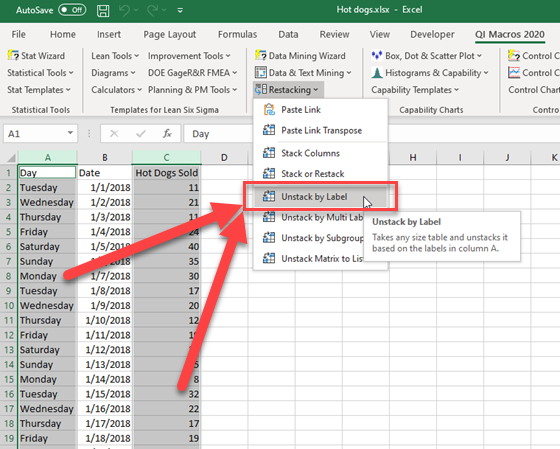
Task: Click the Redo arrow icon
Action: point(153,10)
